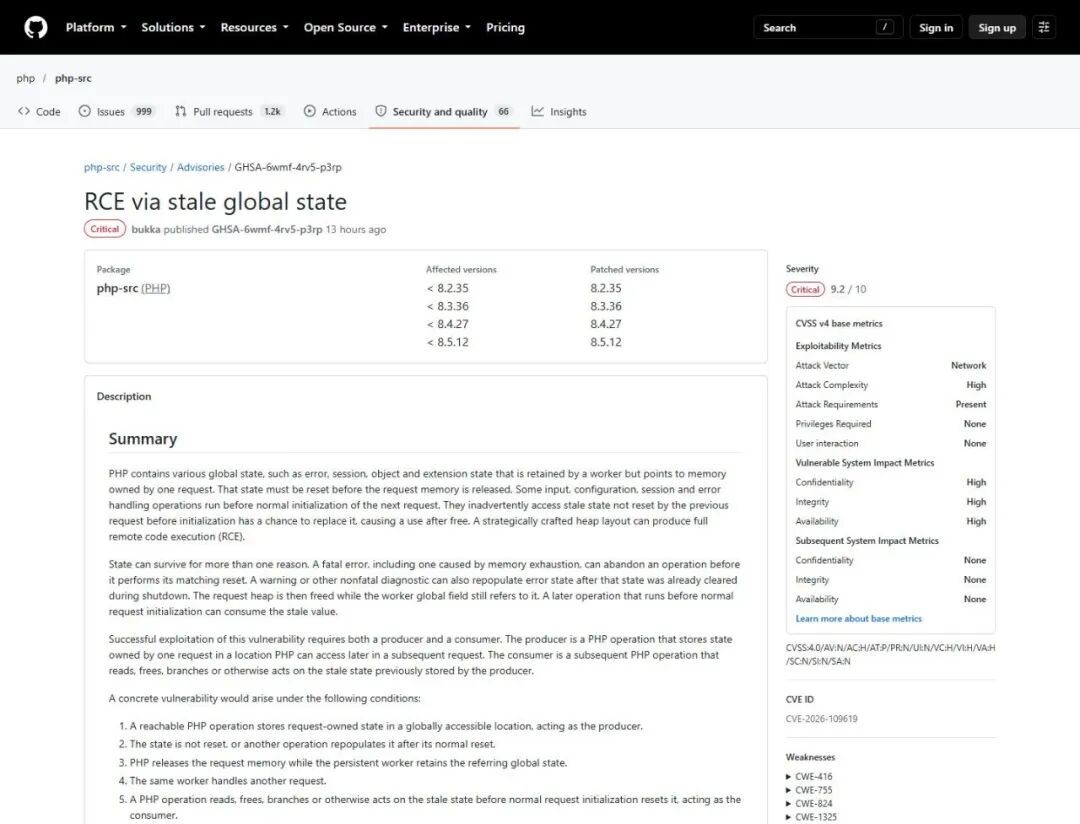This screenshot has width=1080, height=824.
Task: Click the Description section label
Action: tap(124, 396)
